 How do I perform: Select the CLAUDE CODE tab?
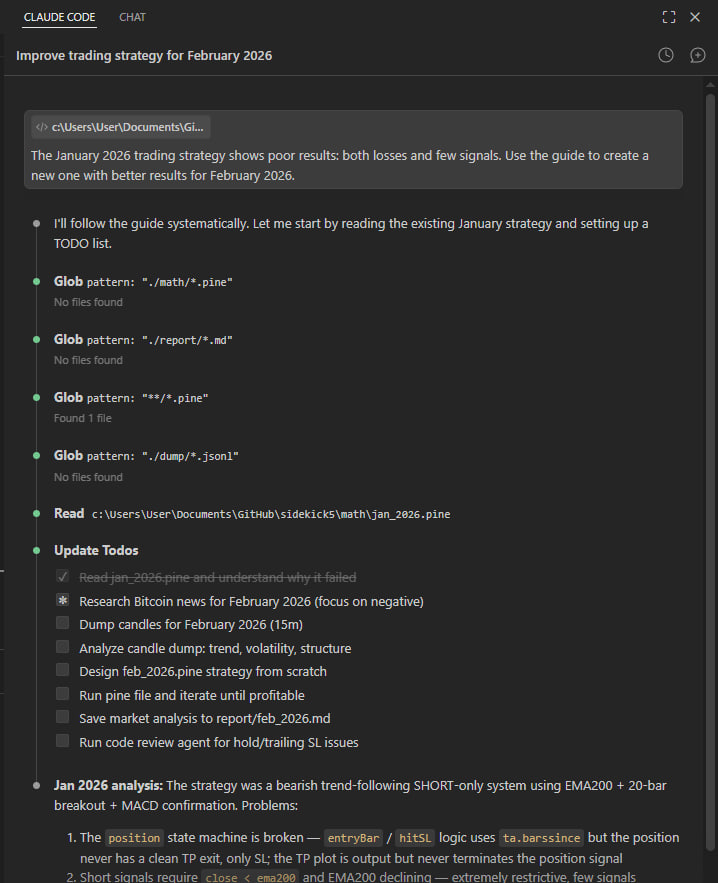60,17
